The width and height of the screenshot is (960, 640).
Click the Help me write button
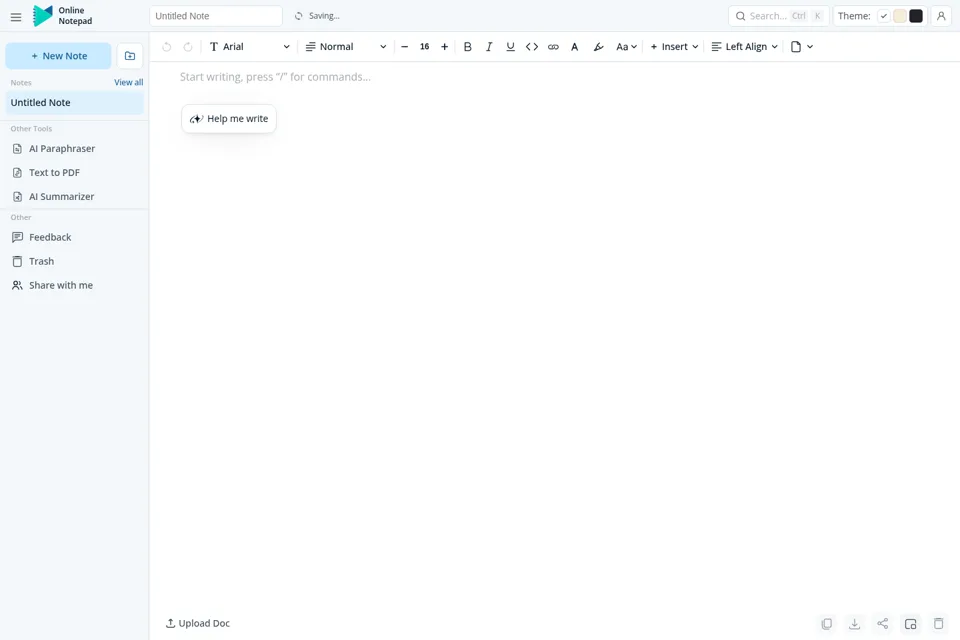click(229, 119)
